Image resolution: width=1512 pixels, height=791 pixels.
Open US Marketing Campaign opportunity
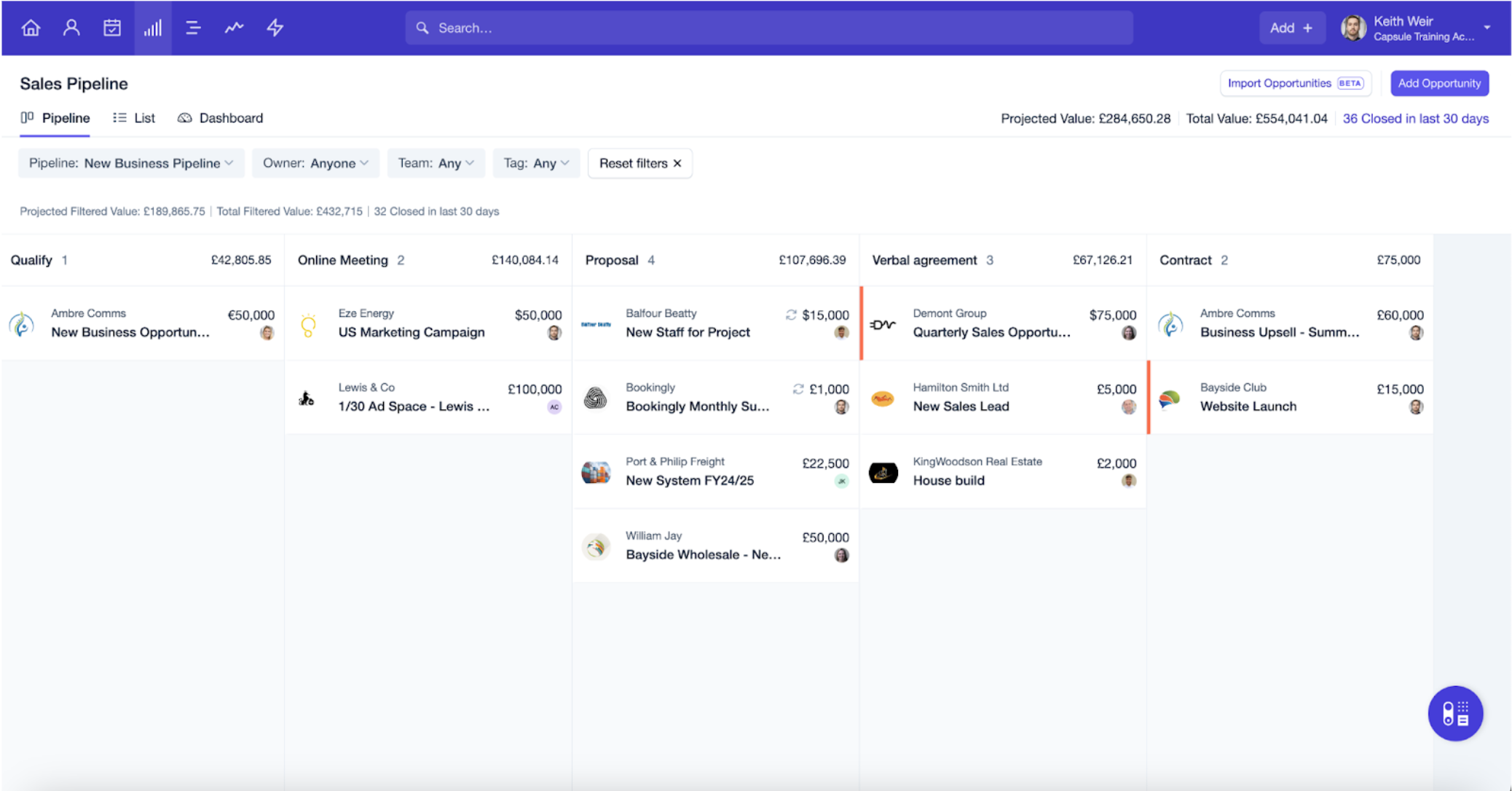coord(428,323)
